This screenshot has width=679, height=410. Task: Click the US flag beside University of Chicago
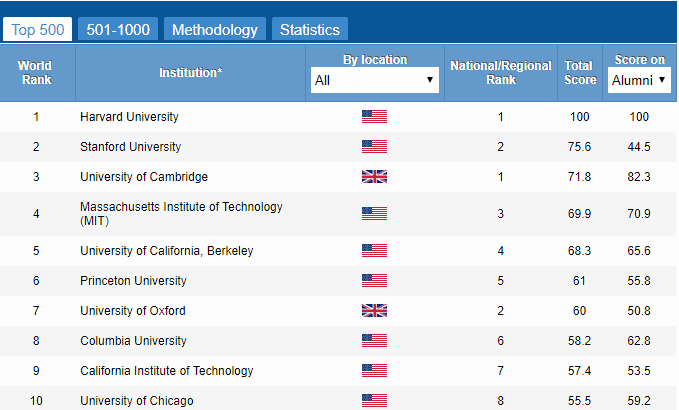pos(374,400)
